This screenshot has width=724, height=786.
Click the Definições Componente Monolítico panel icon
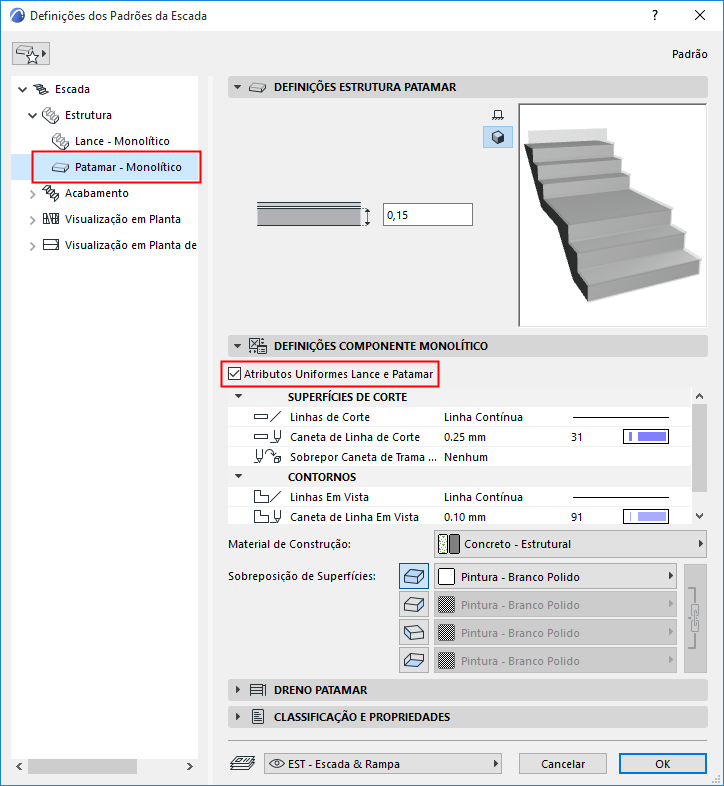(x=258, y=346)
